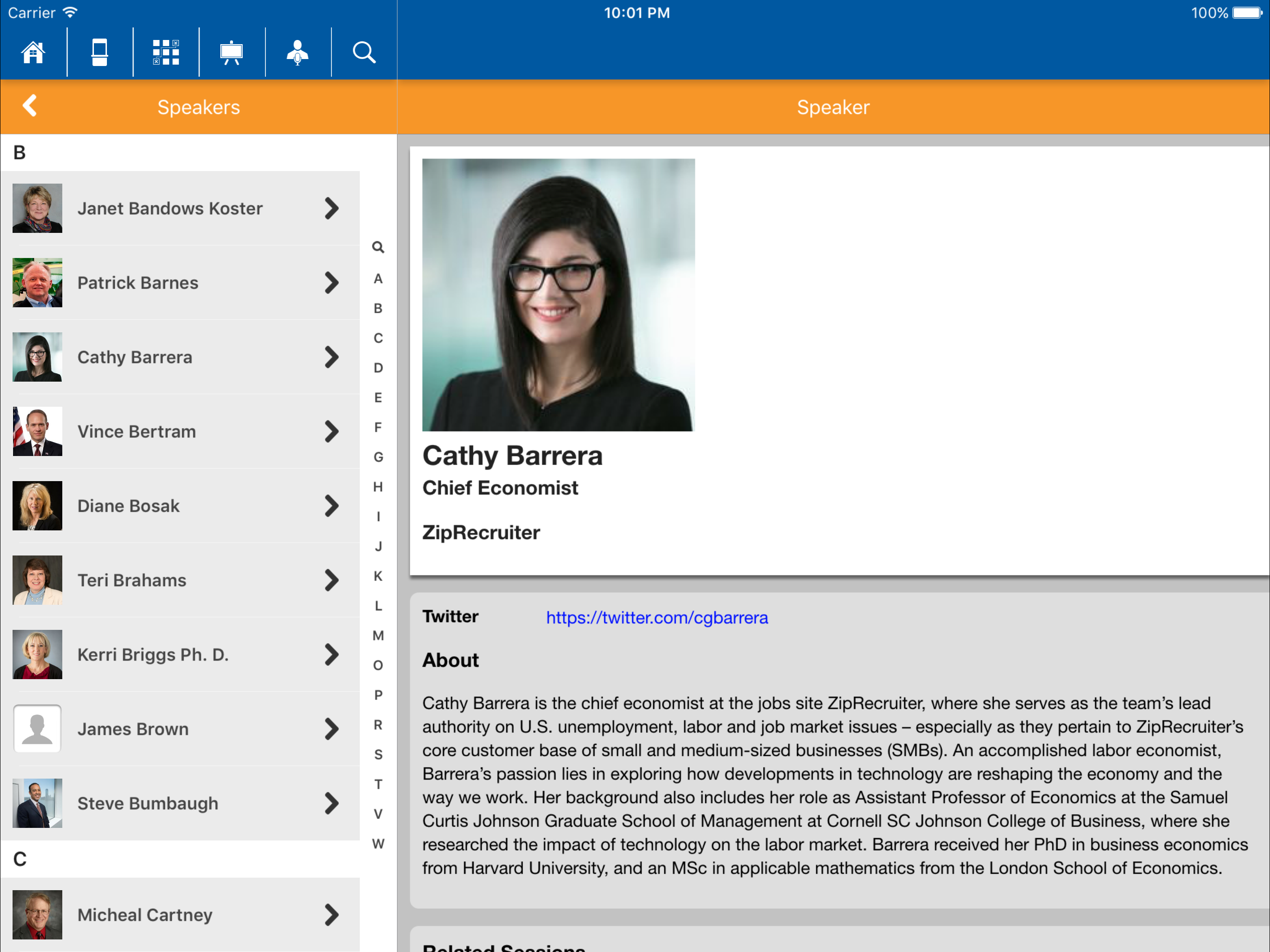Click Steve Bumbaugh photo thumbnail

click(x=37, y=803)
